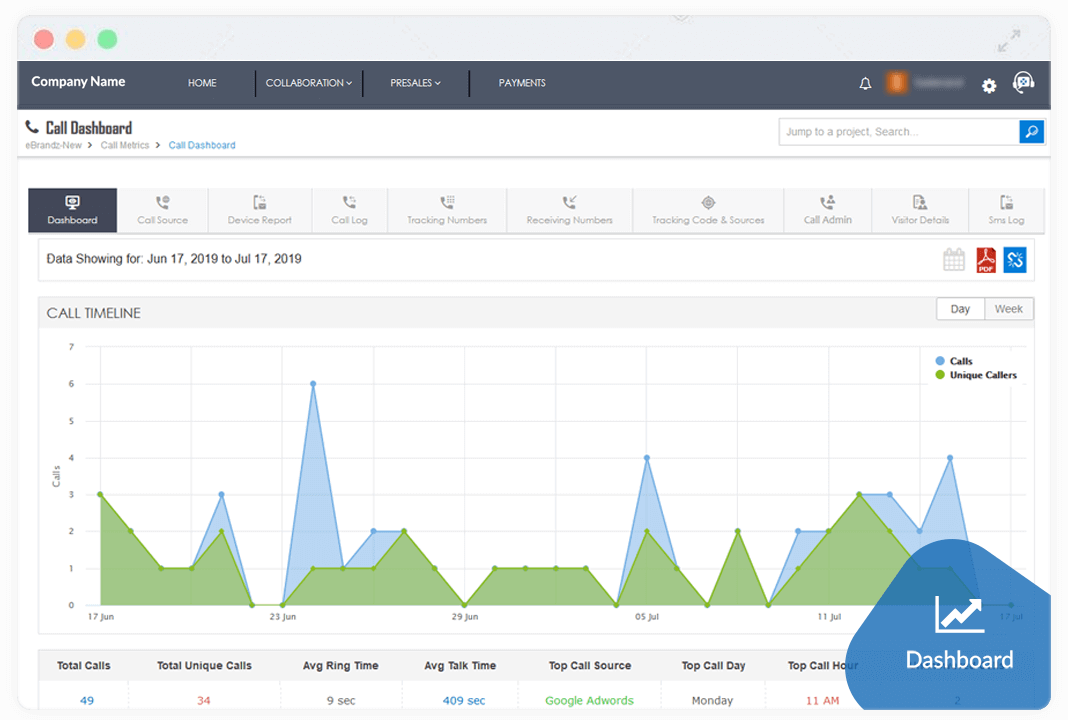Select the Device Report phone icon
Viewport: 1068px width, 720px height.
point(259,203)
